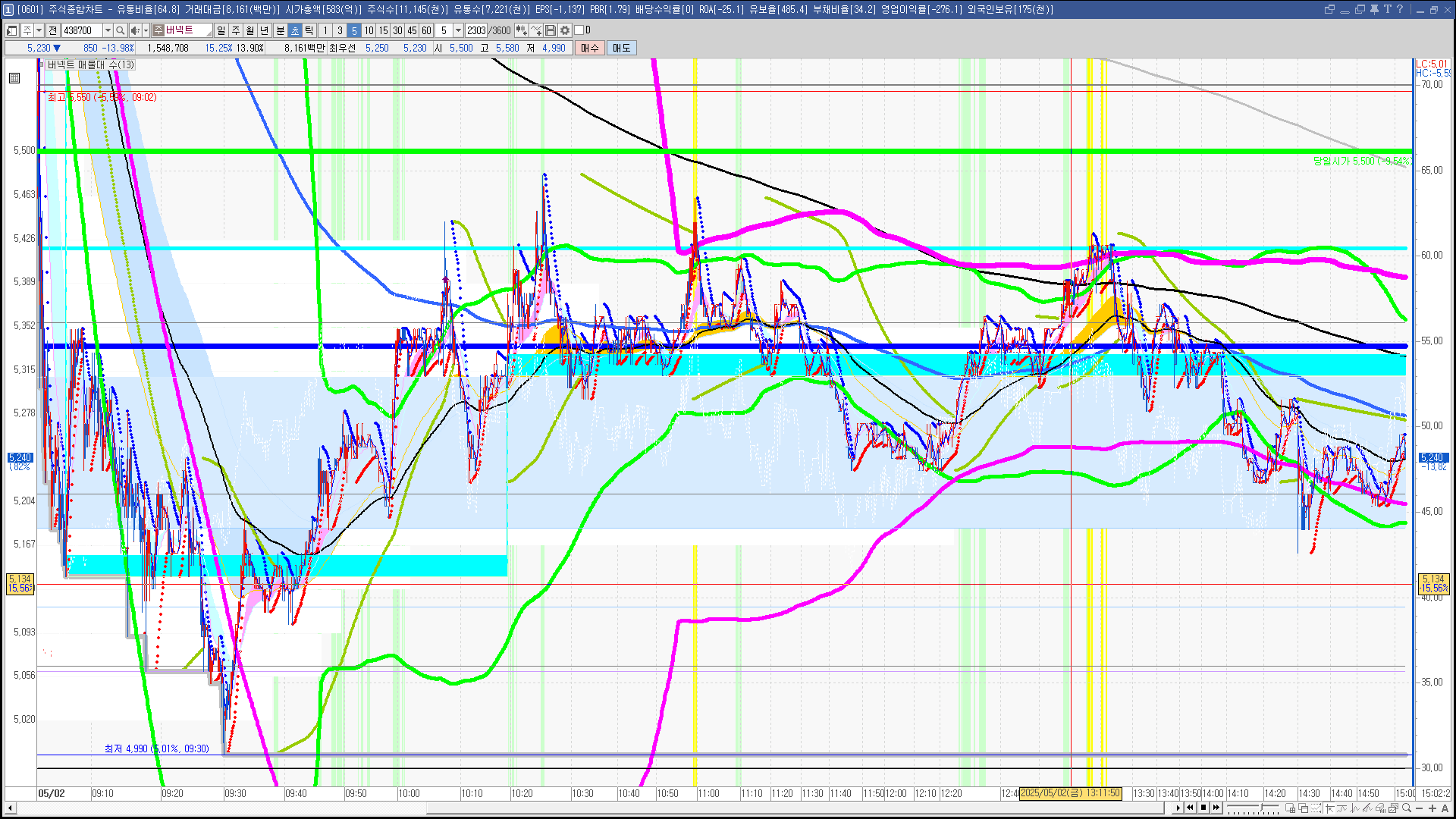
Task: Switch to 틱 (tick) chart period
Action: click(x=309, y=30)
